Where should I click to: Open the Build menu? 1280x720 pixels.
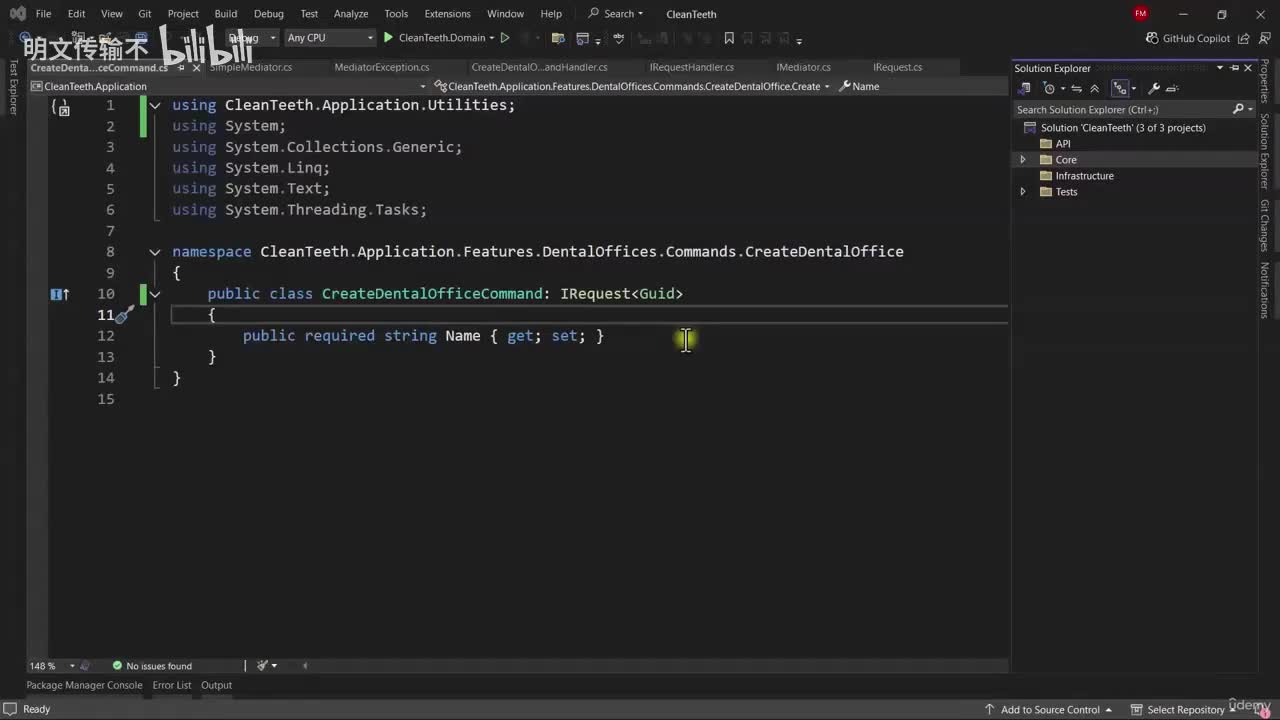click(226, 14)
